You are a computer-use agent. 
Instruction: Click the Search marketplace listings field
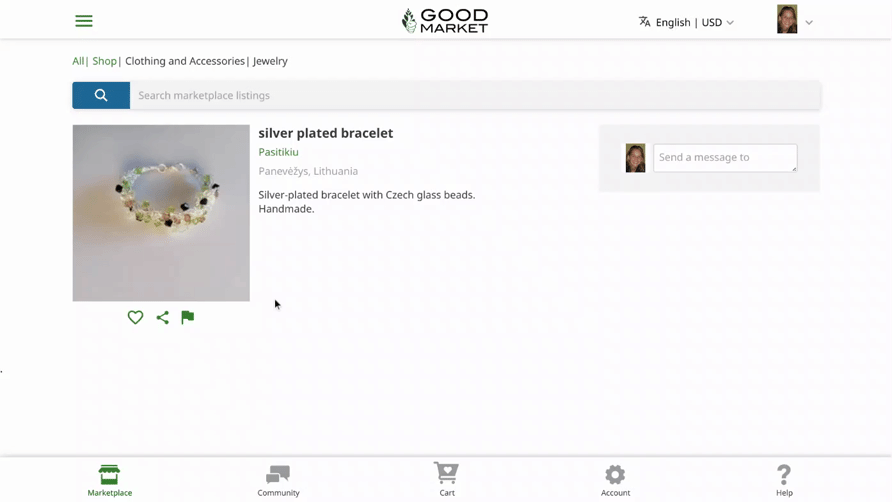pos(475,95)
